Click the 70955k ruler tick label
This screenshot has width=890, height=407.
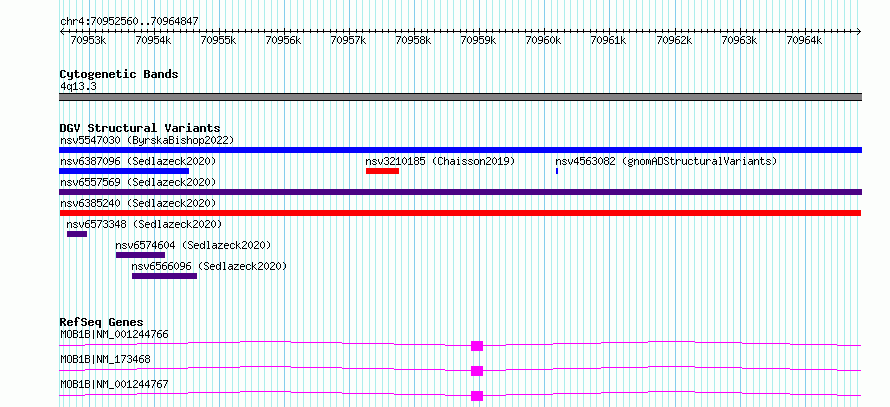coord(219,41)
